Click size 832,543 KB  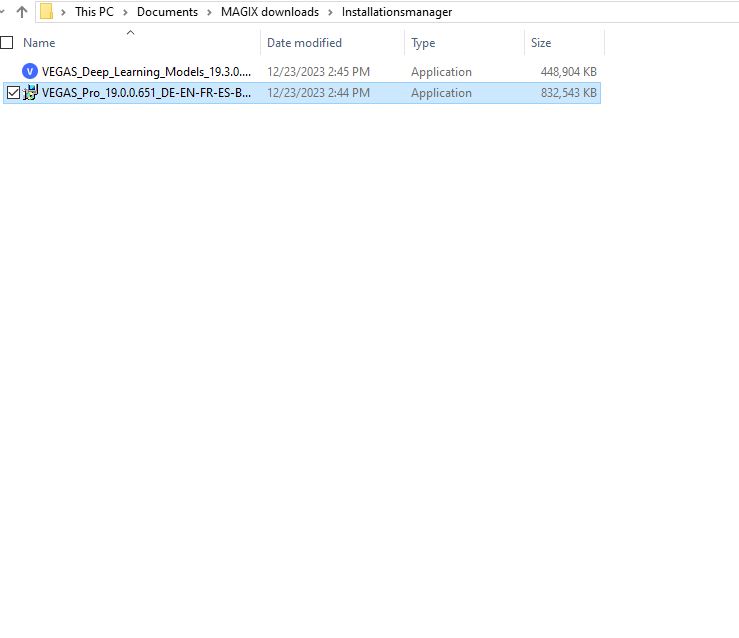568,93
